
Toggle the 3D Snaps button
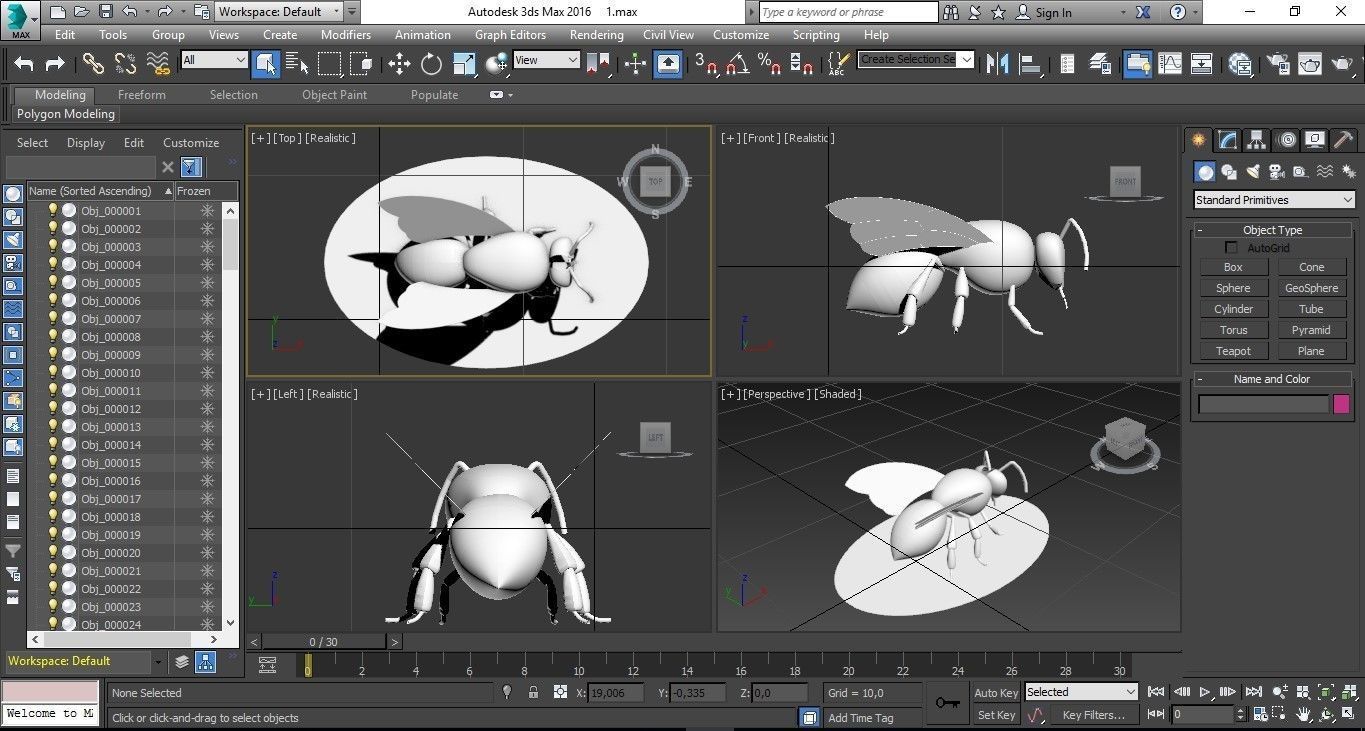(706, 64)
